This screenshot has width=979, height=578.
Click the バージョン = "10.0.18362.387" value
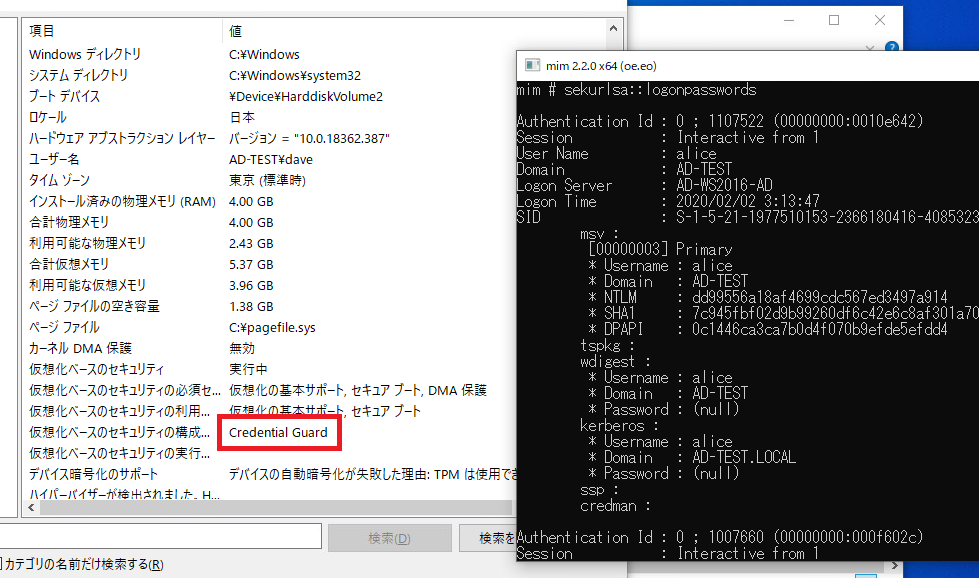coord(309,139)
